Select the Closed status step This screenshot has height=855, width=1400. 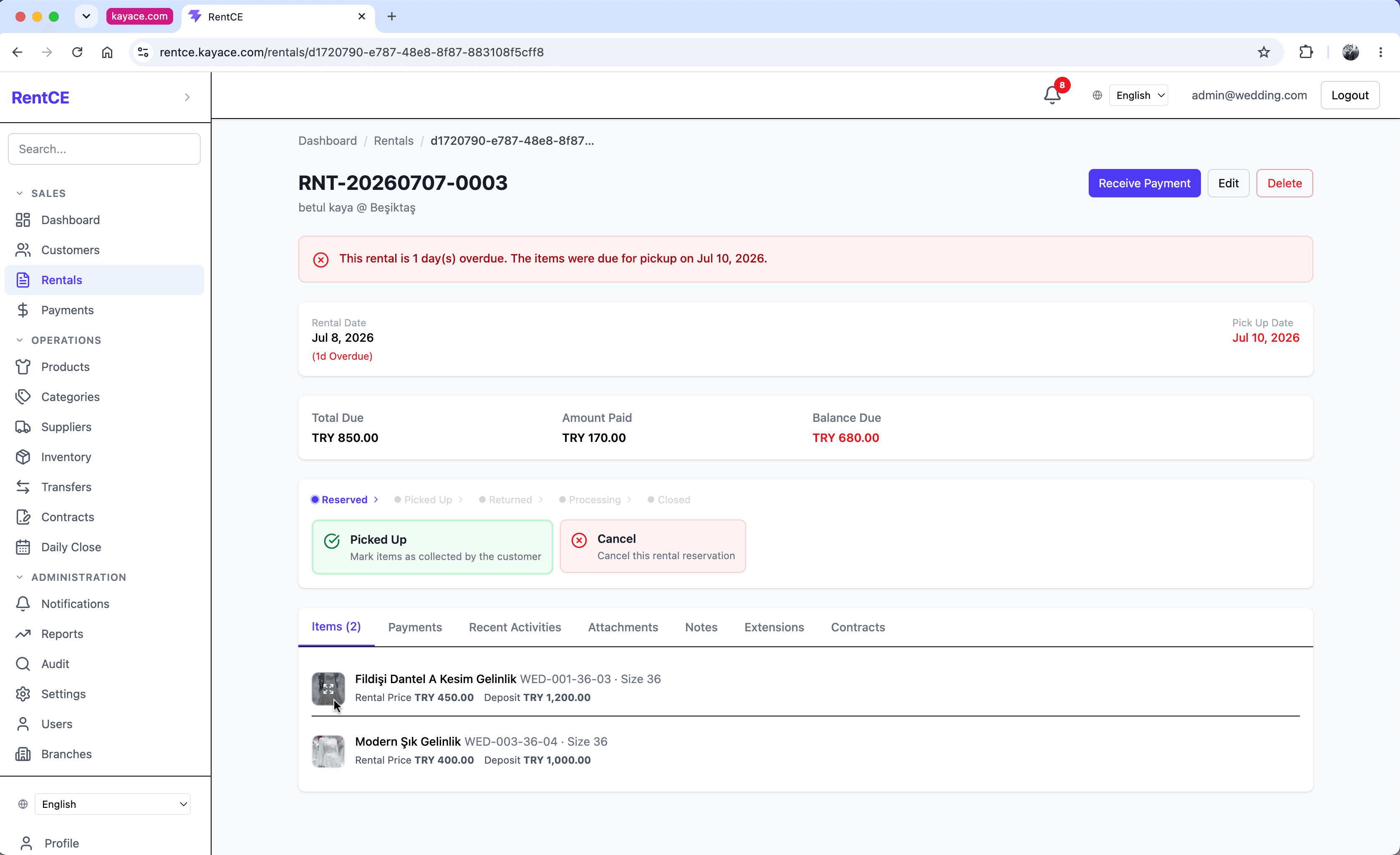pyautogui.click(x=669, y=500)
